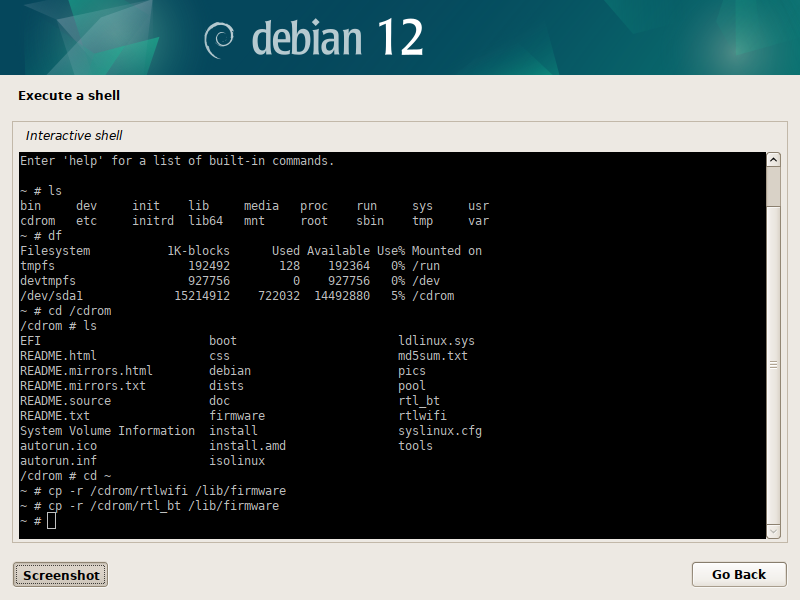Click the 'EFI' directory entry
800x600 pixels.
tap(30, 340)
